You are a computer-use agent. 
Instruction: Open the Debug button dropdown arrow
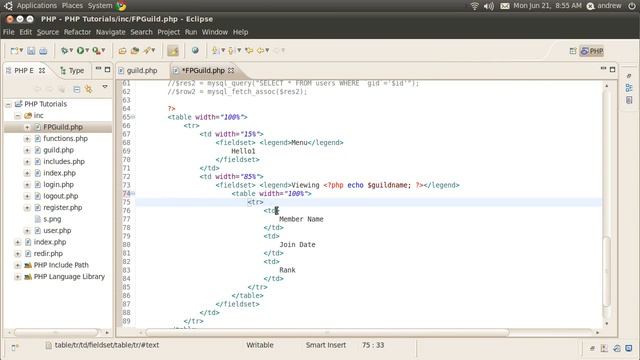coord(71,51)
